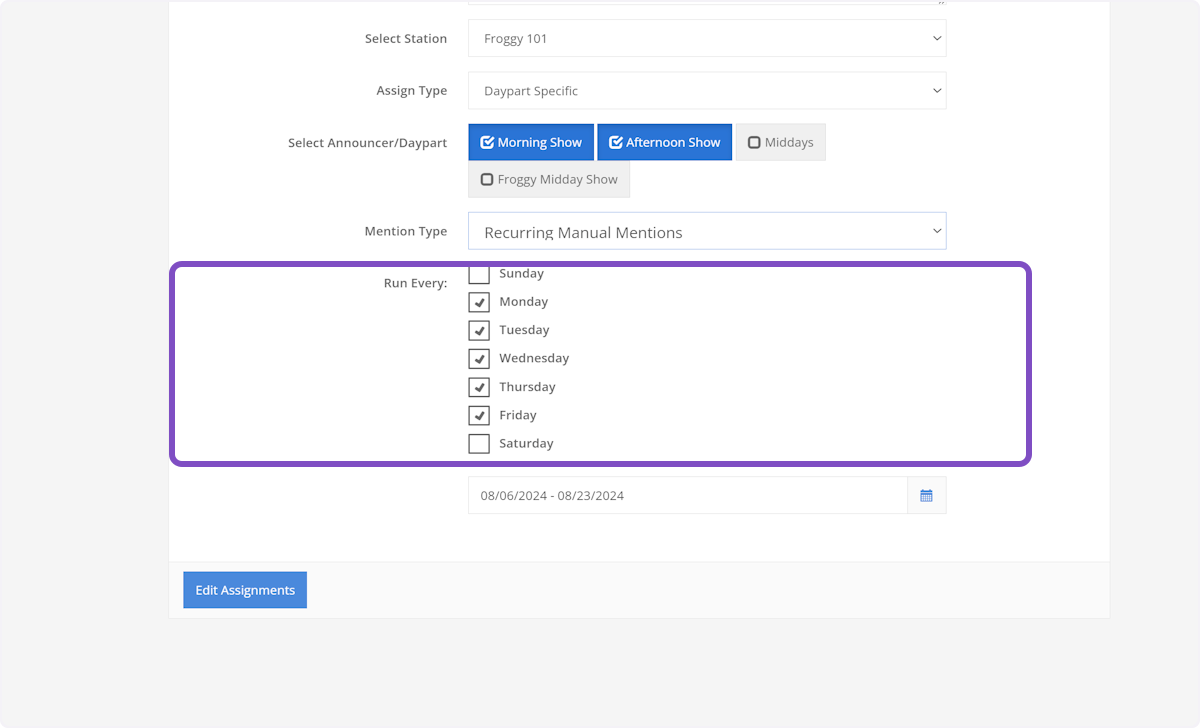The width and height of the screenshot is (1200, 728).
Task: Tick the Saturday checkbox
Action: pyautogui.click(x=479, y=443)
